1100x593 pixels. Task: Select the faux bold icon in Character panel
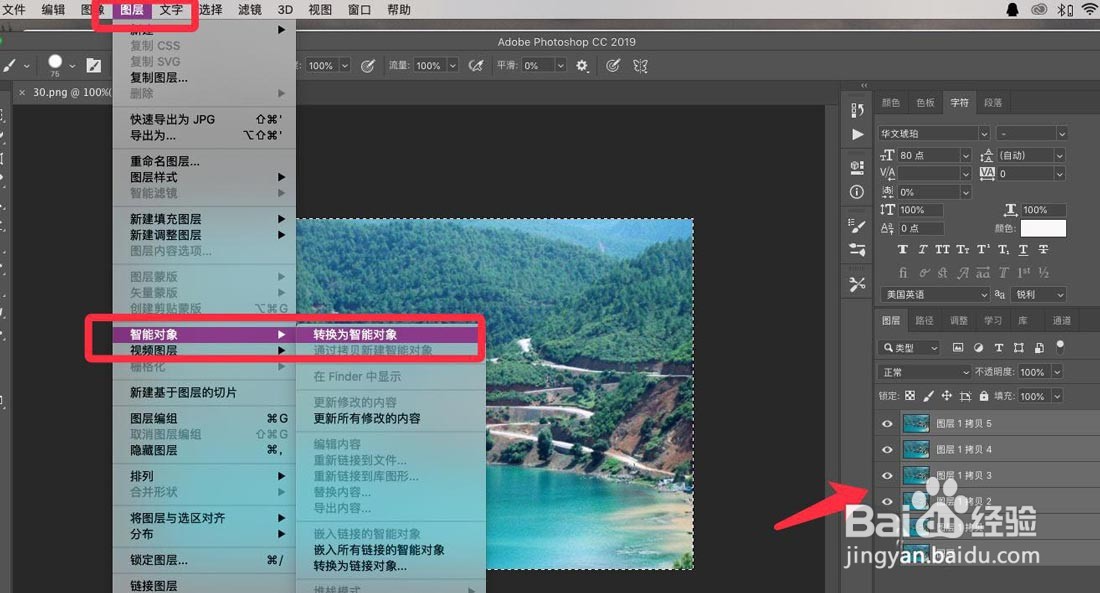click(903, 249)
